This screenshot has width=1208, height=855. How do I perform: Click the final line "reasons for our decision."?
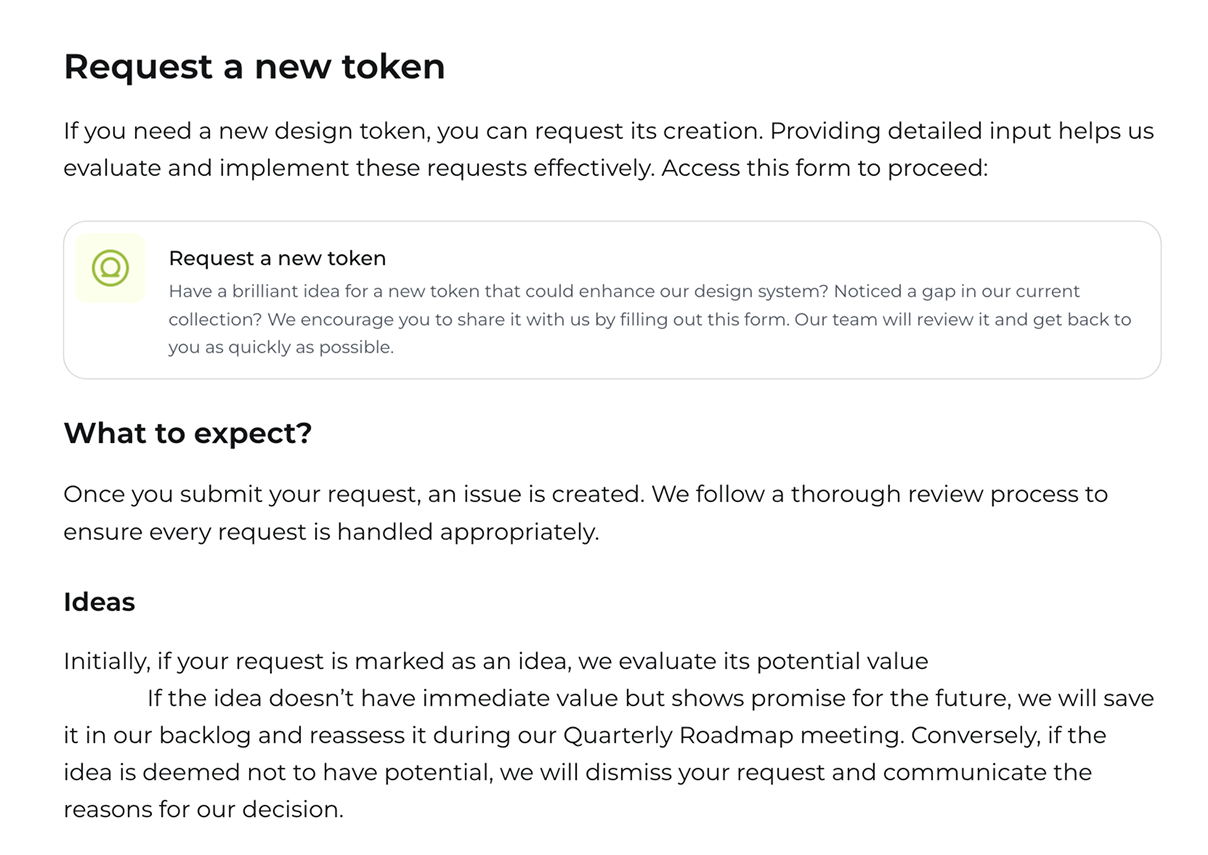click(x=203, y=809)
